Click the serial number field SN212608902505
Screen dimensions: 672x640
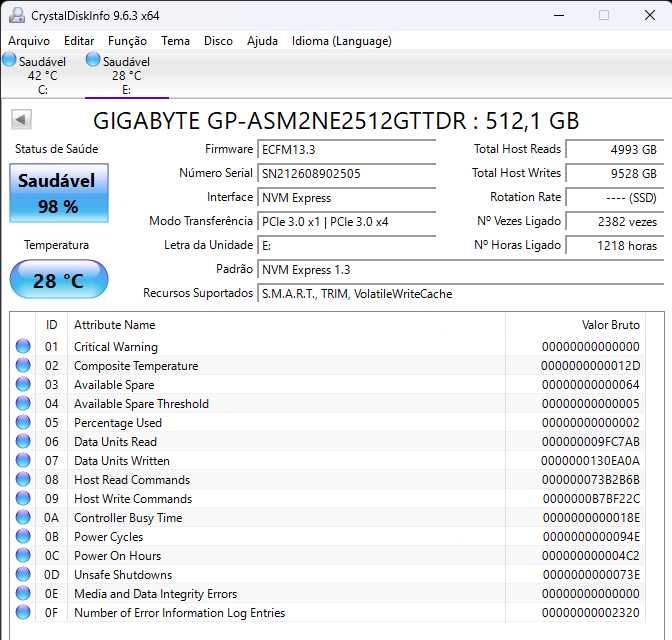tap(346, 174)
